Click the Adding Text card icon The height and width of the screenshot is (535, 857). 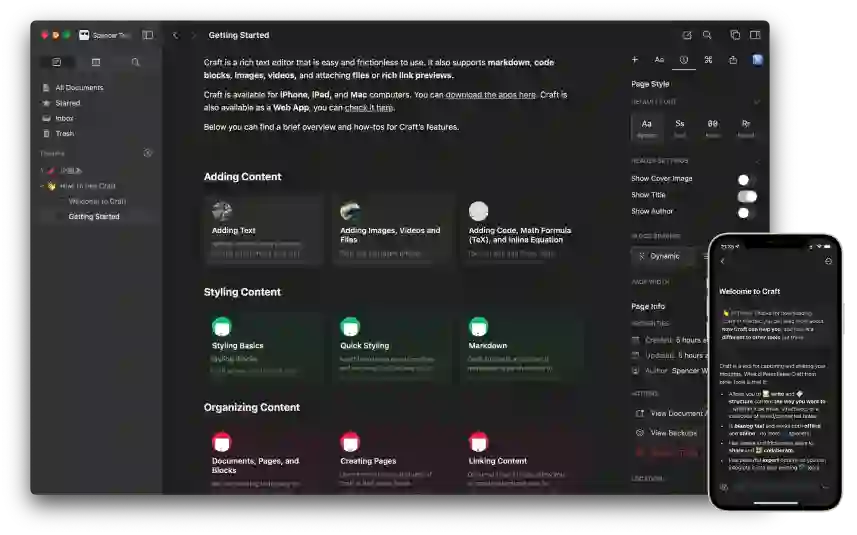pos(222,211)
